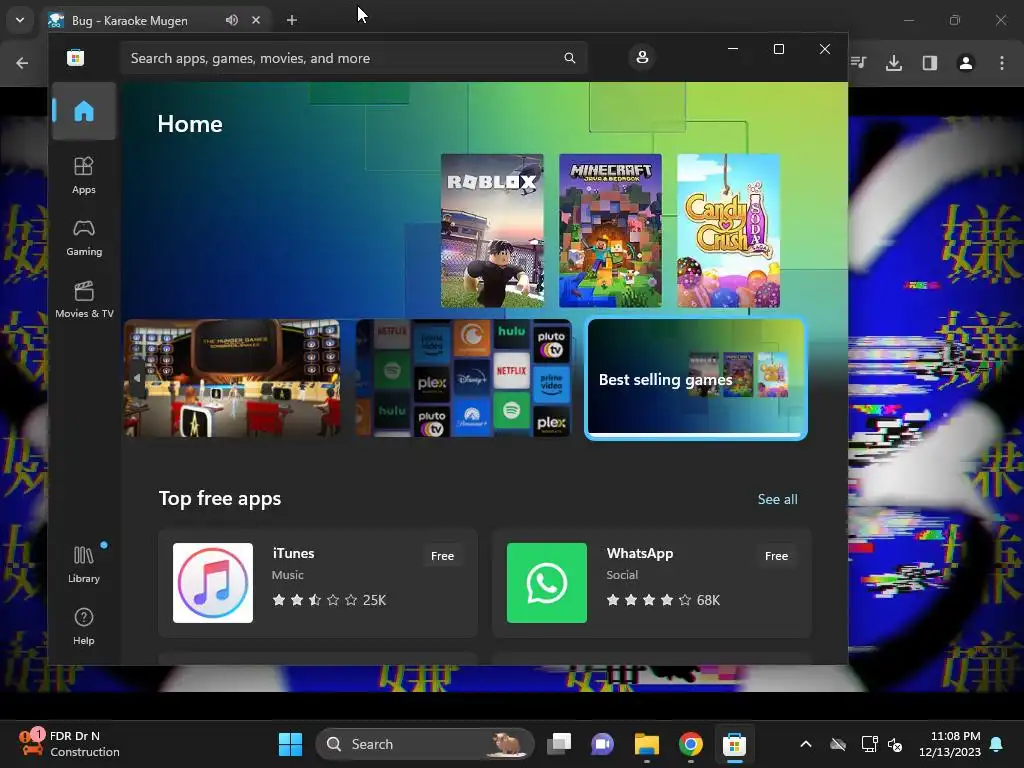Open browser downloads icon

pos(894,63)
